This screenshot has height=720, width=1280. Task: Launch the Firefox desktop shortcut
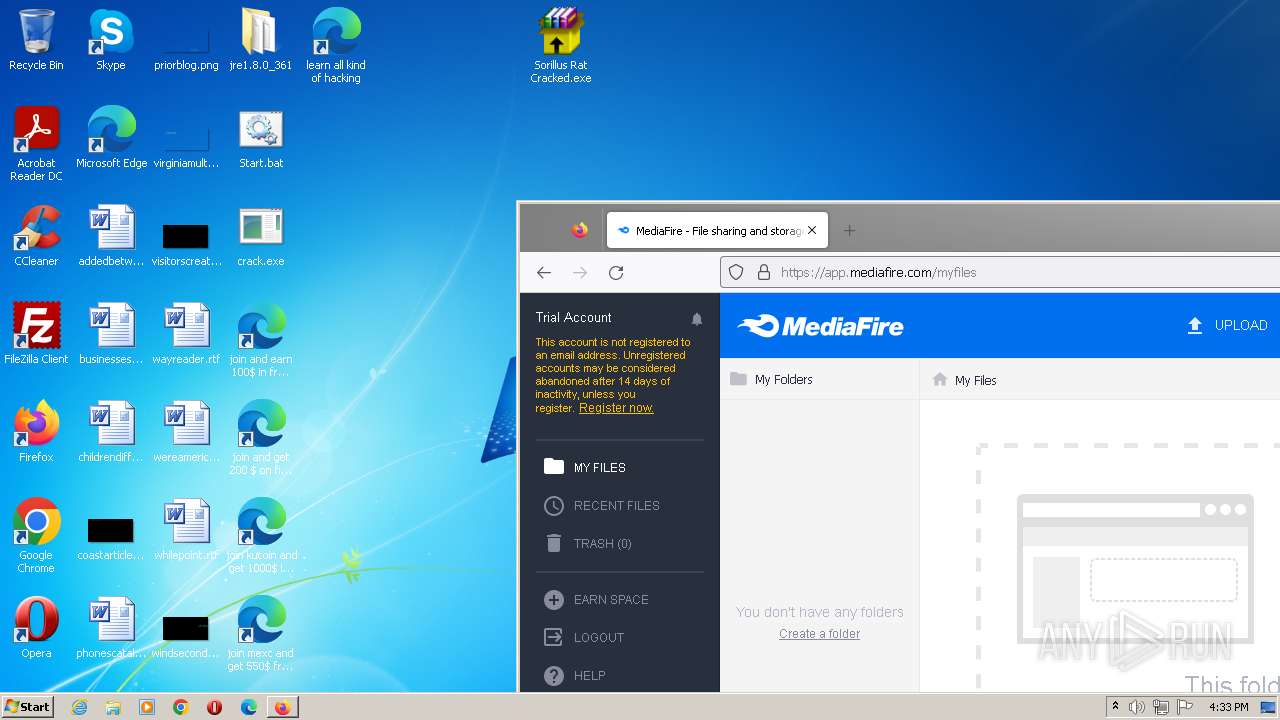point(36,432)
